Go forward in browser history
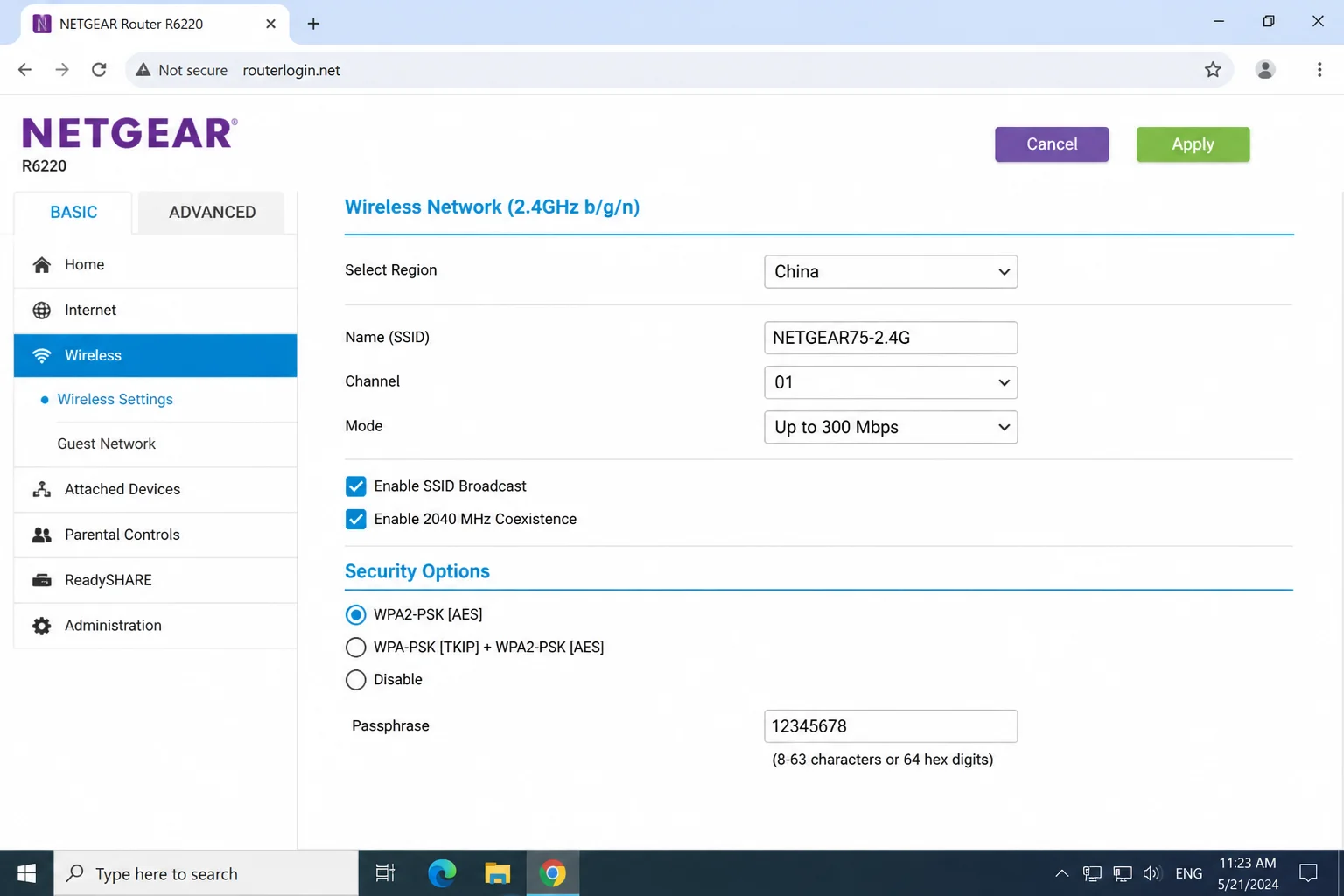The image size is (1344, 896). pos(62,70)
